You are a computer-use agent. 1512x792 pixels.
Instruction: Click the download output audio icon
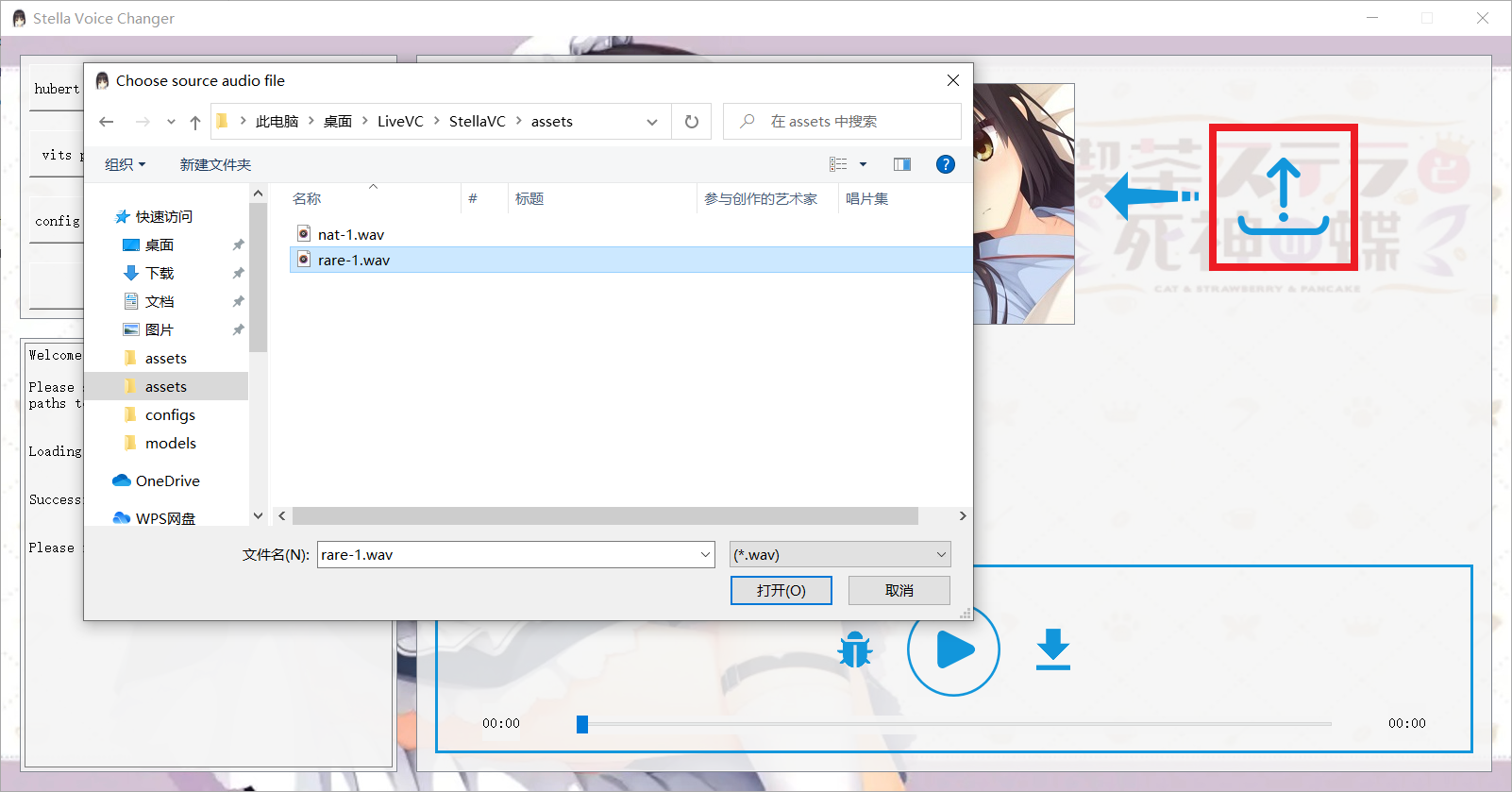pyautogui.click(x=1053, y=649)
